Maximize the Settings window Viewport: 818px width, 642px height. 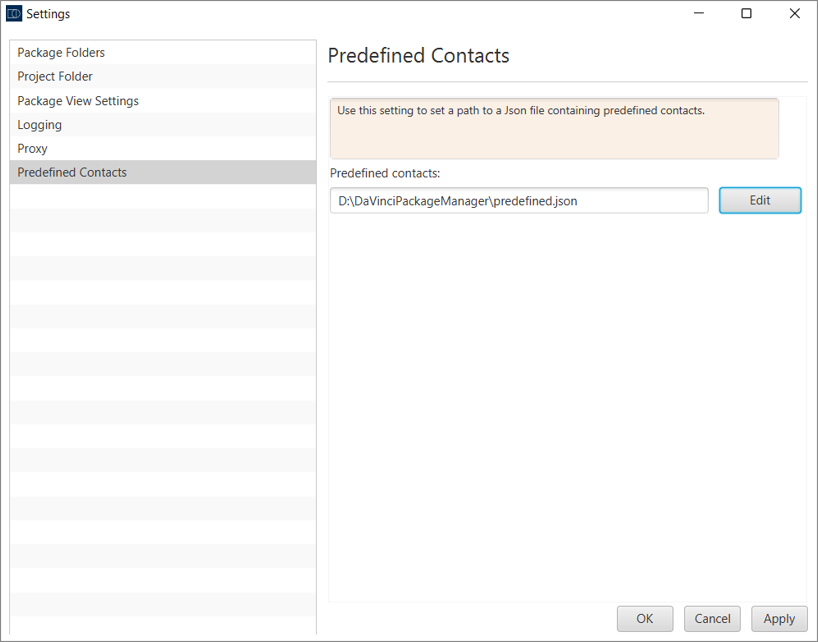click(x=747, y=14)
